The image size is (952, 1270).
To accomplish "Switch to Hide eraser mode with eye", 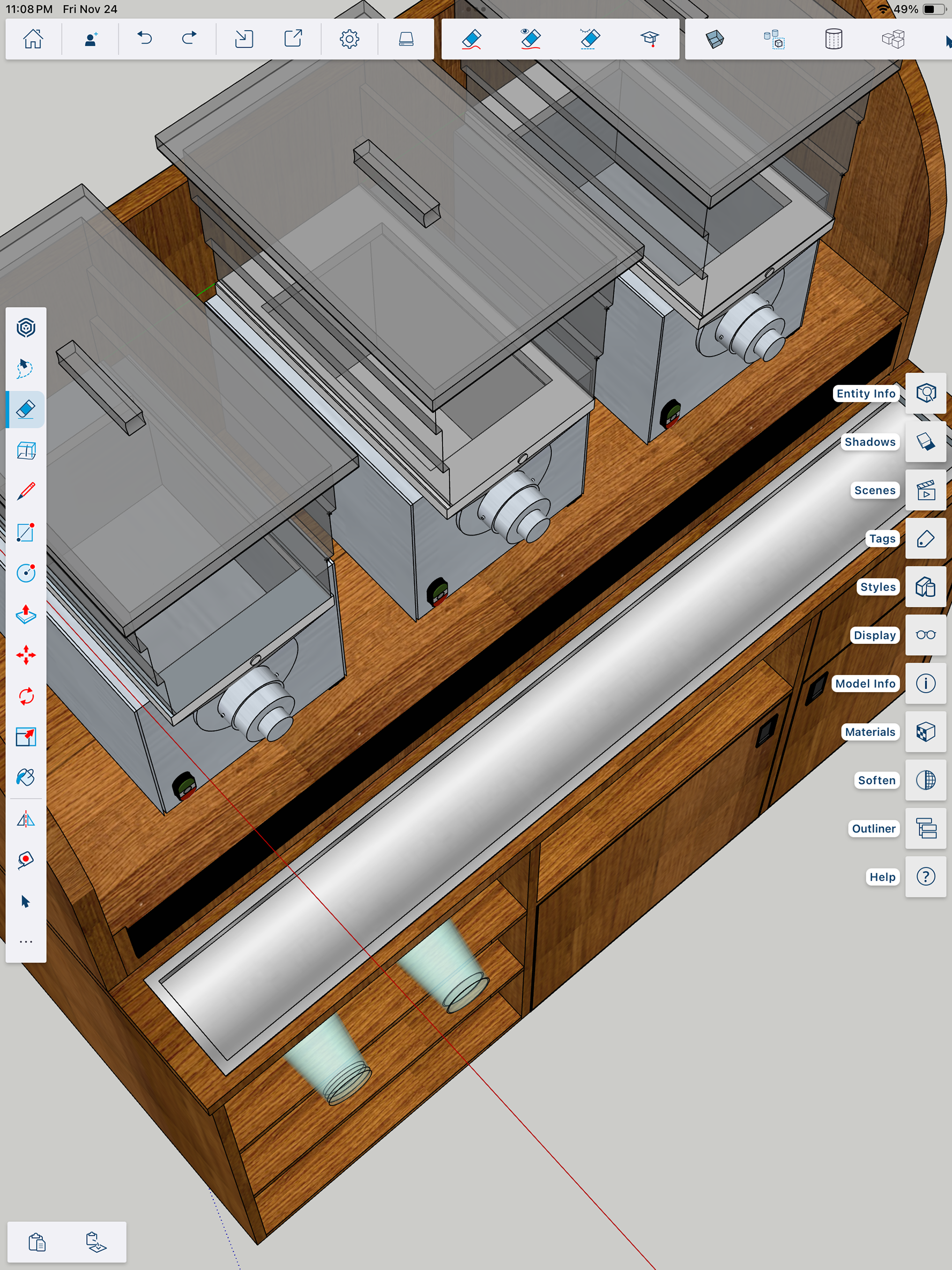I will click(x=531, y=39).
